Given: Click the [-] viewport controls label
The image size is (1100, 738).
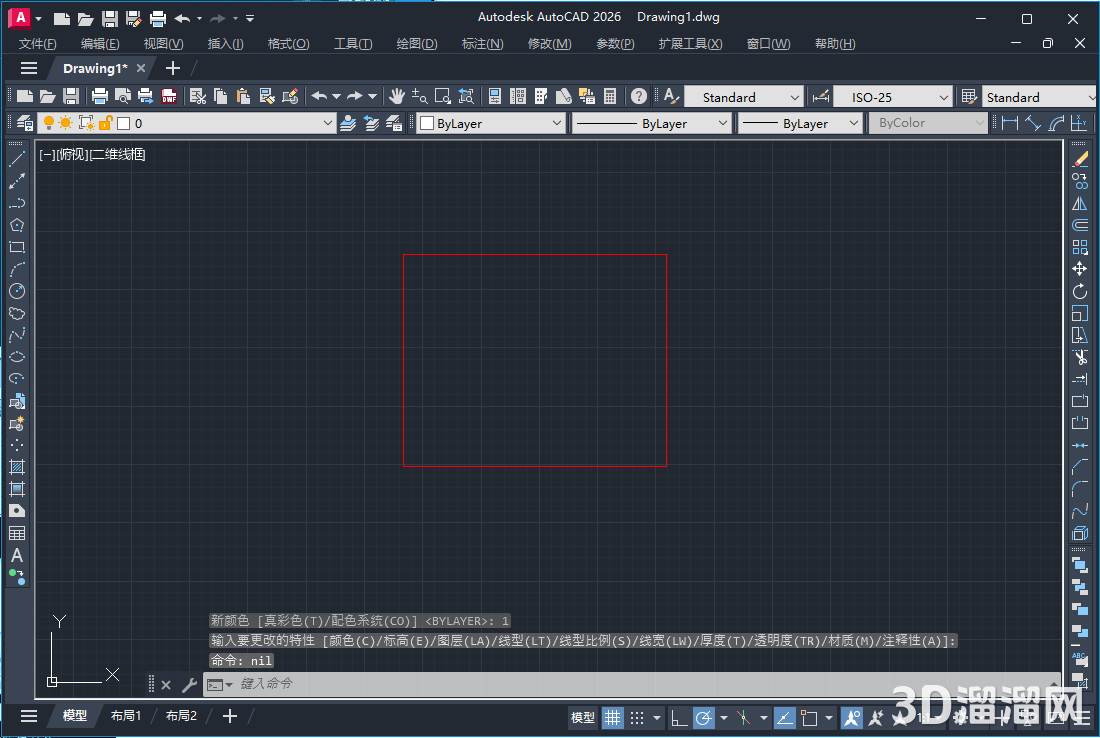Looking at the screenshot, I should [x=46, y=154].
